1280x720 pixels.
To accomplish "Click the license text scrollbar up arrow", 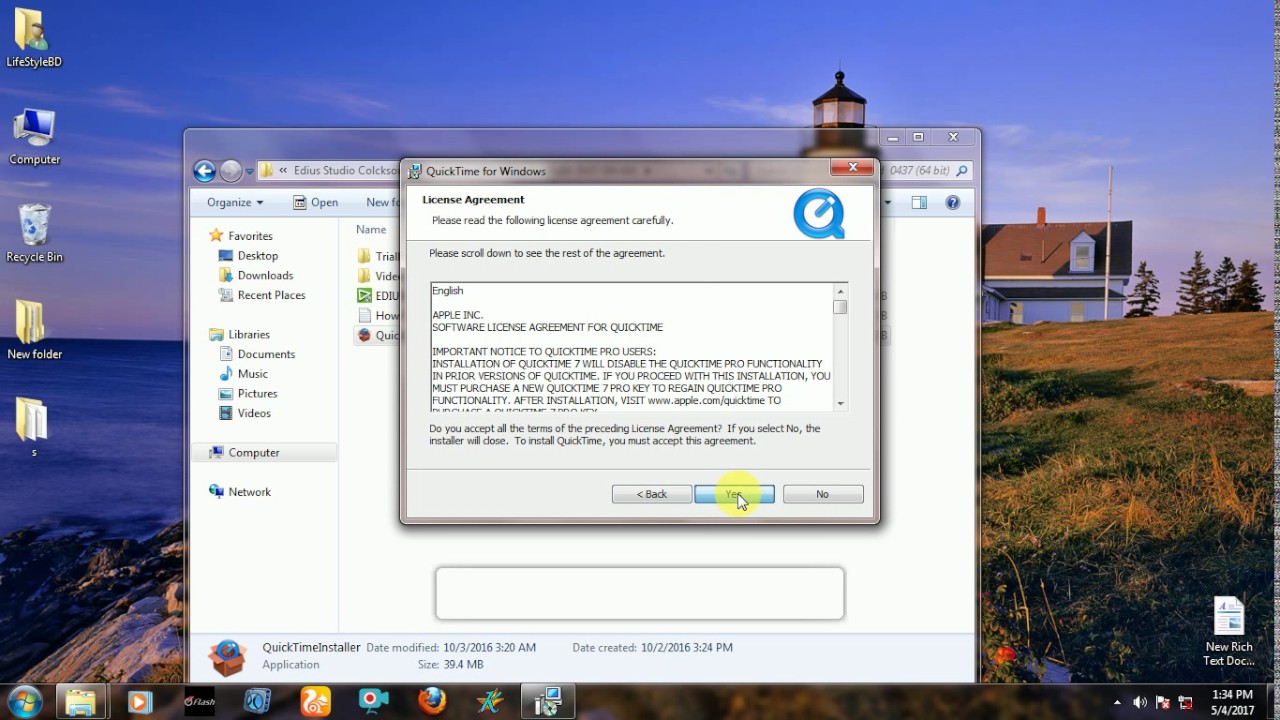I will 840,291.
